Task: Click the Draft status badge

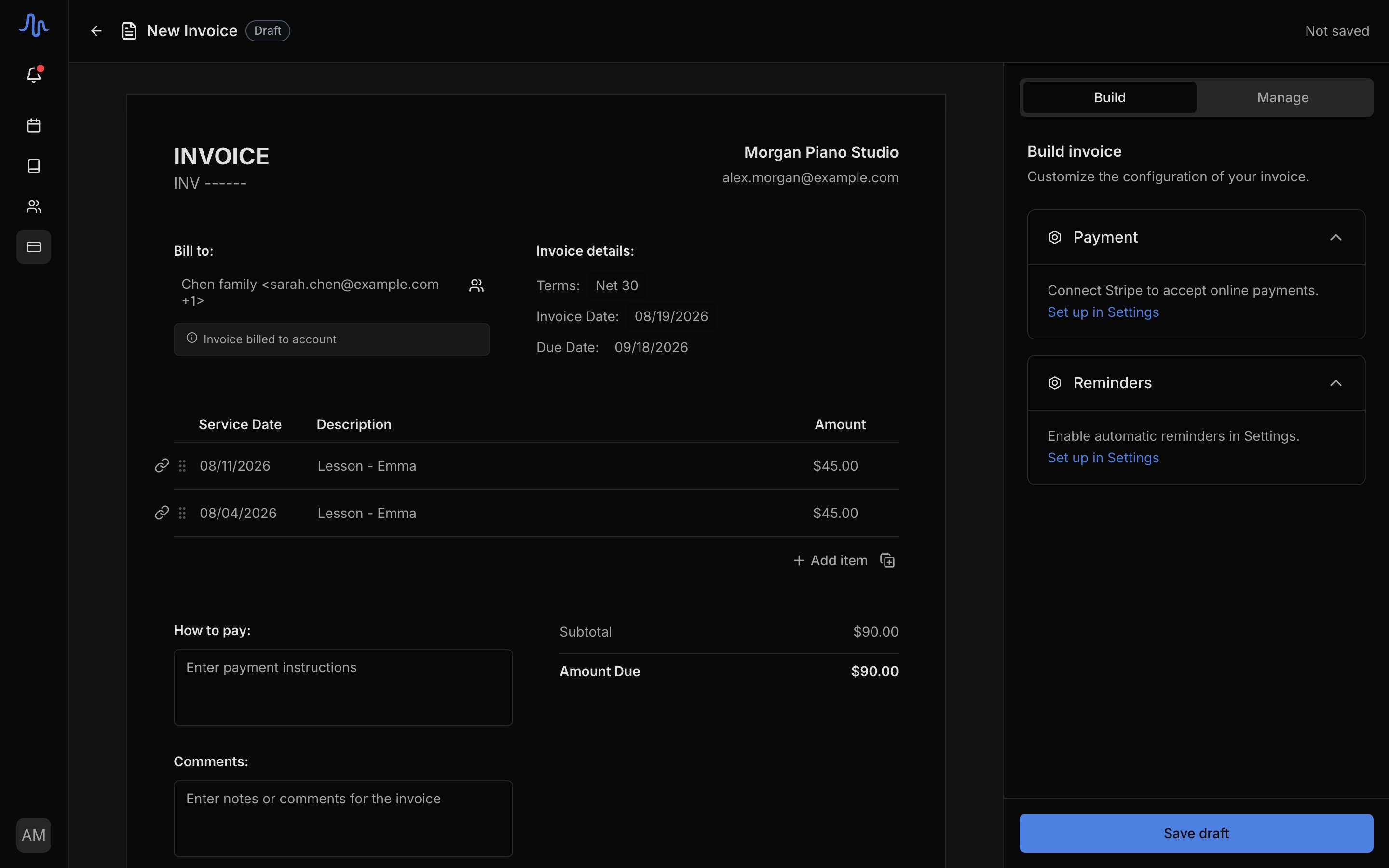Action: (268, 31)
